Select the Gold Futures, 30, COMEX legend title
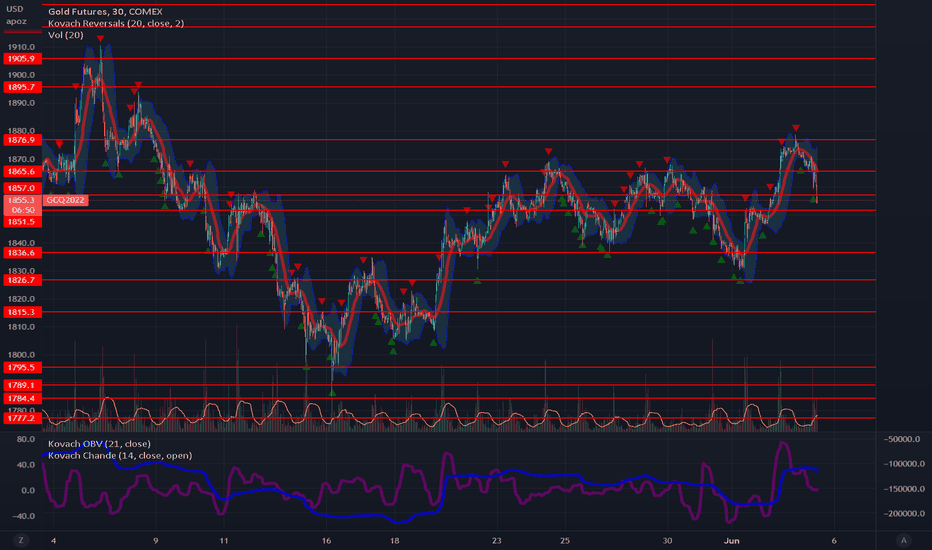Viewport: 932px width, 550px height. coord(105,11)
